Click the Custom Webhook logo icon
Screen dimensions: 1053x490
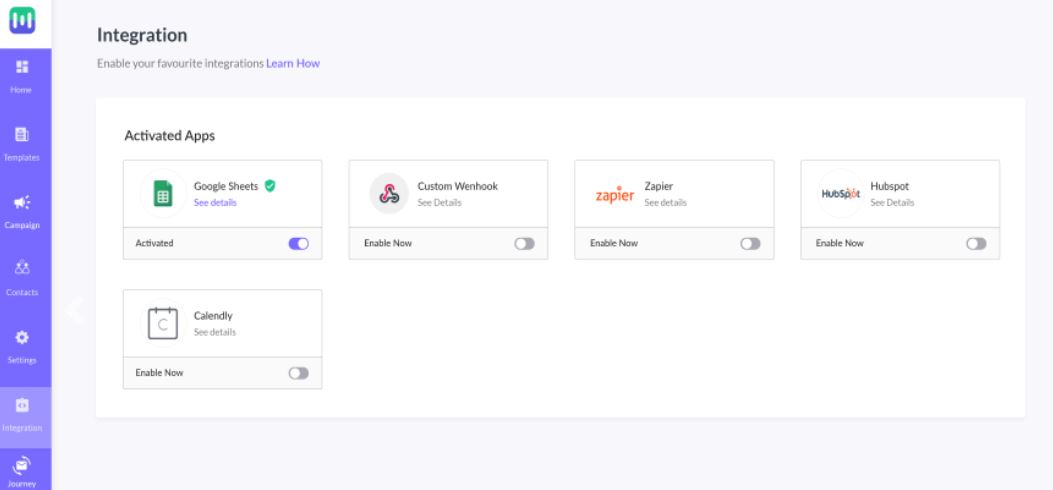pyautogui.click(x=388, y=193)
